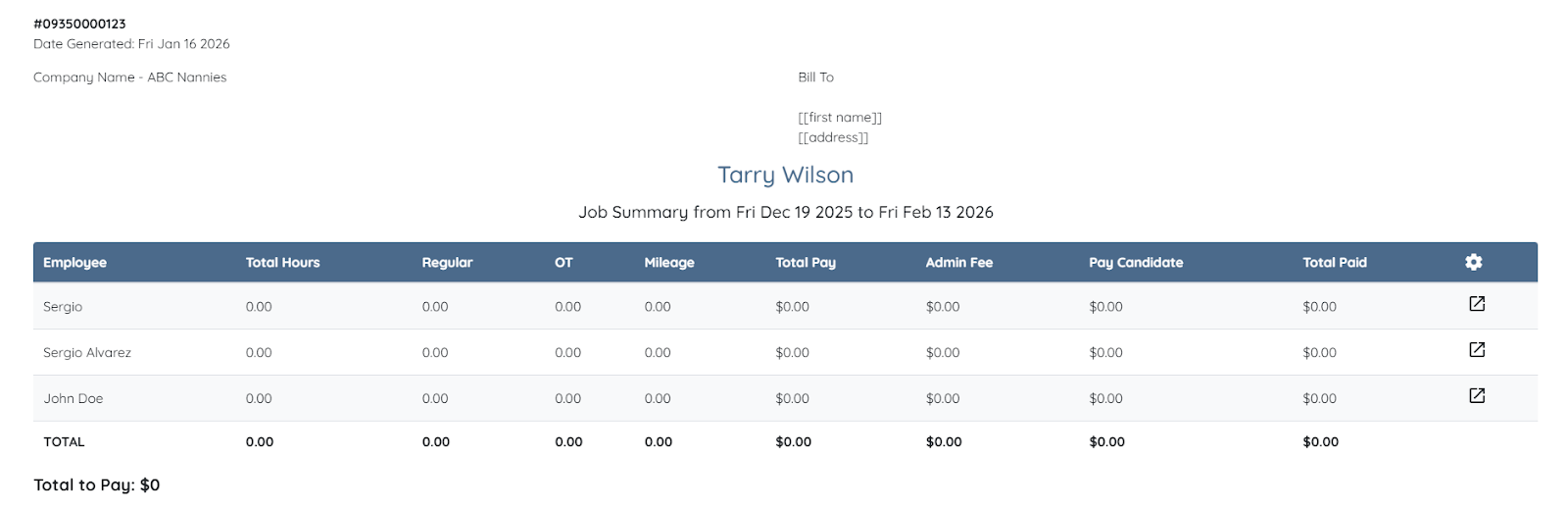Click employee name John Doe
Screen dimensions: 1568x509
pos(73,399)
